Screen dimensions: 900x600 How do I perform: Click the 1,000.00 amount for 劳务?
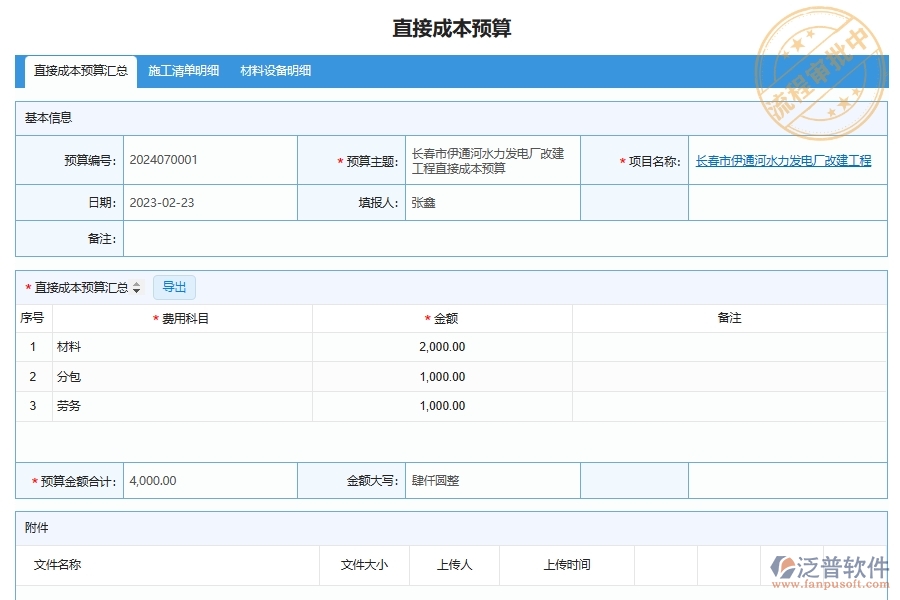[x=442, y=406]
